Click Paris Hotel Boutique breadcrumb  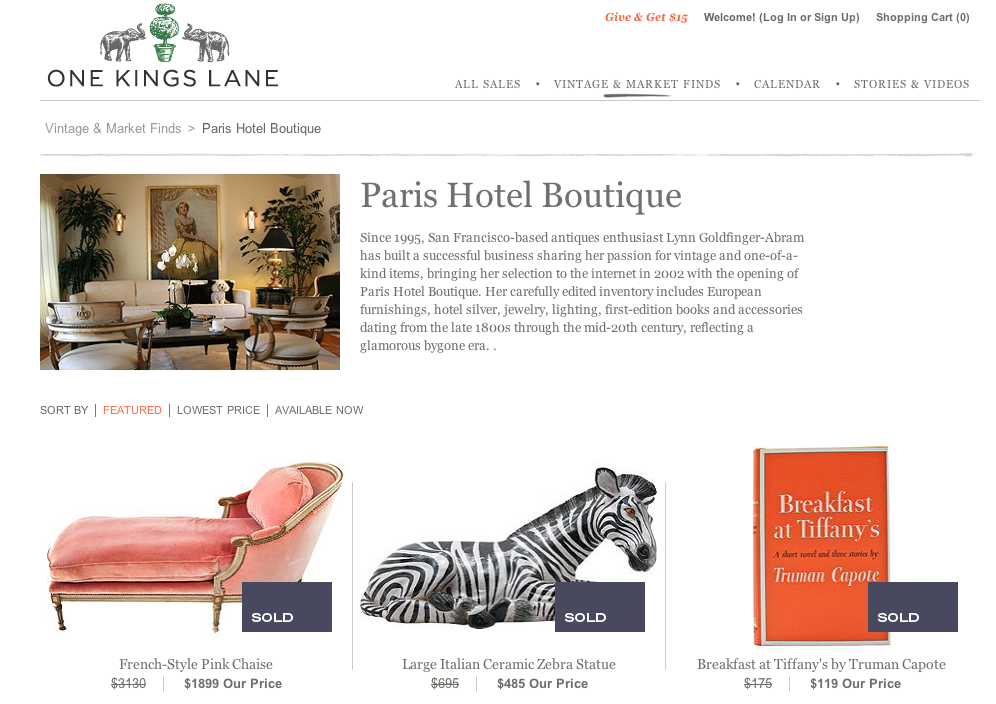(261, 128)
